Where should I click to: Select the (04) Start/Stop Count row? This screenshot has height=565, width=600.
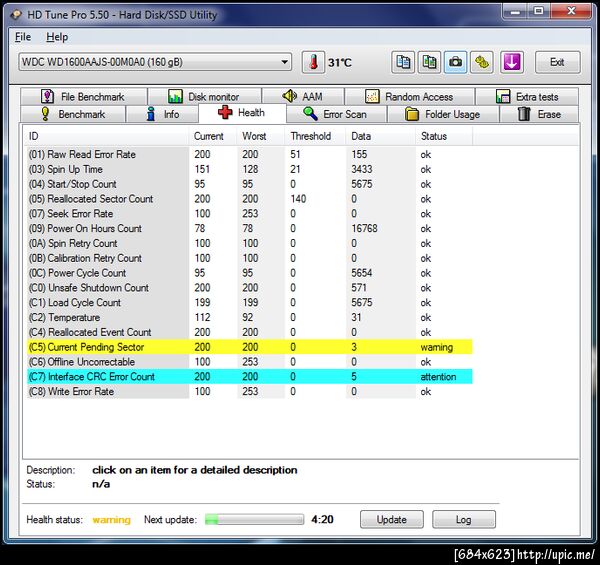tap(249, 184)
